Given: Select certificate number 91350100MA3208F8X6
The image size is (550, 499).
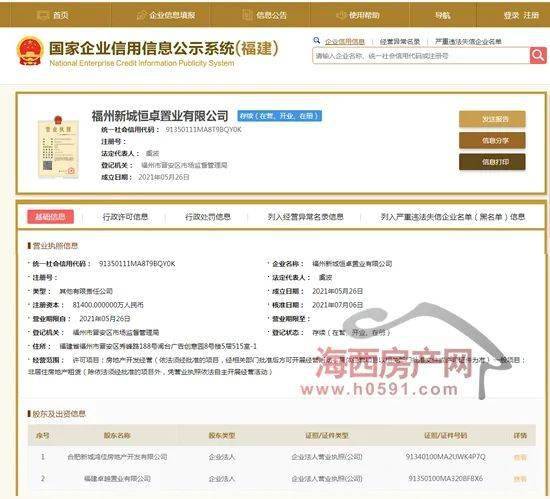Looking at the screenshot, I should 445,478.
